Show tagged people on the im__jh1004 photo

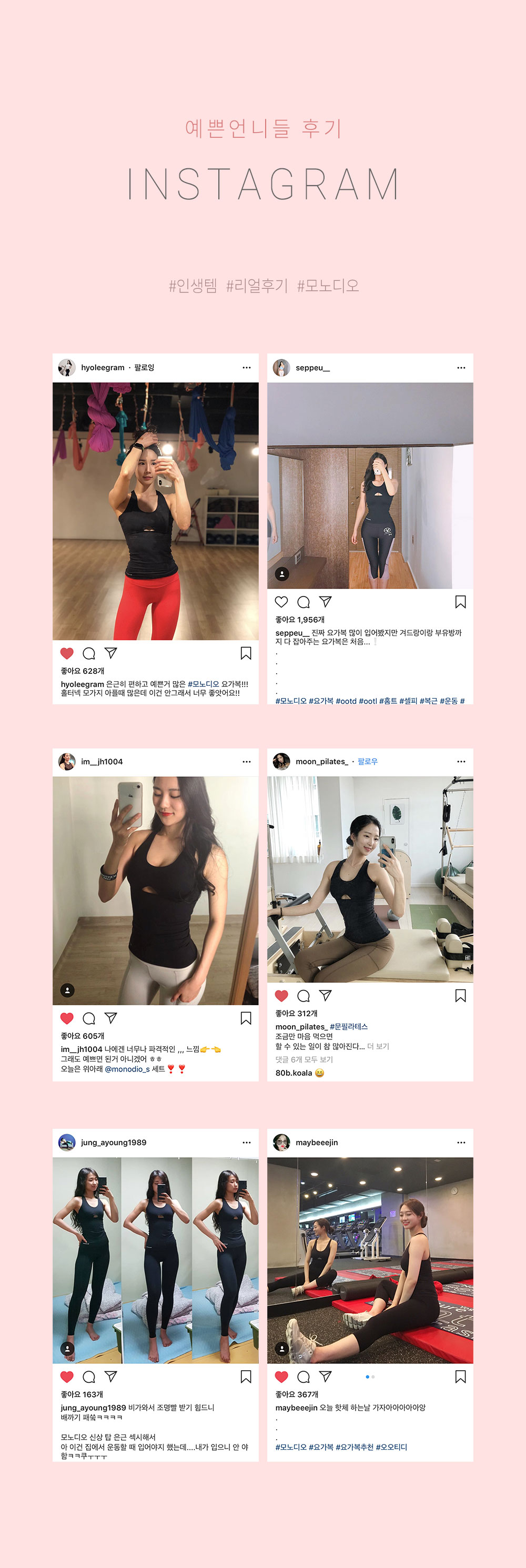pos(67,990)
